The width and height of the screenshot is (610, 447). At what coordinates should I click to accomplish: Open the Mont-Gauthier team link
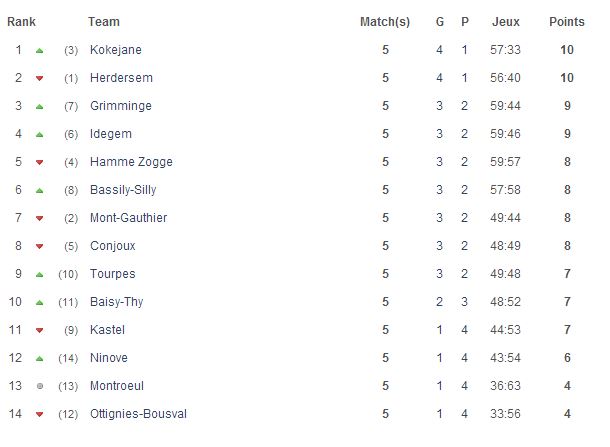pyautogui.click(x=128, y=218)
